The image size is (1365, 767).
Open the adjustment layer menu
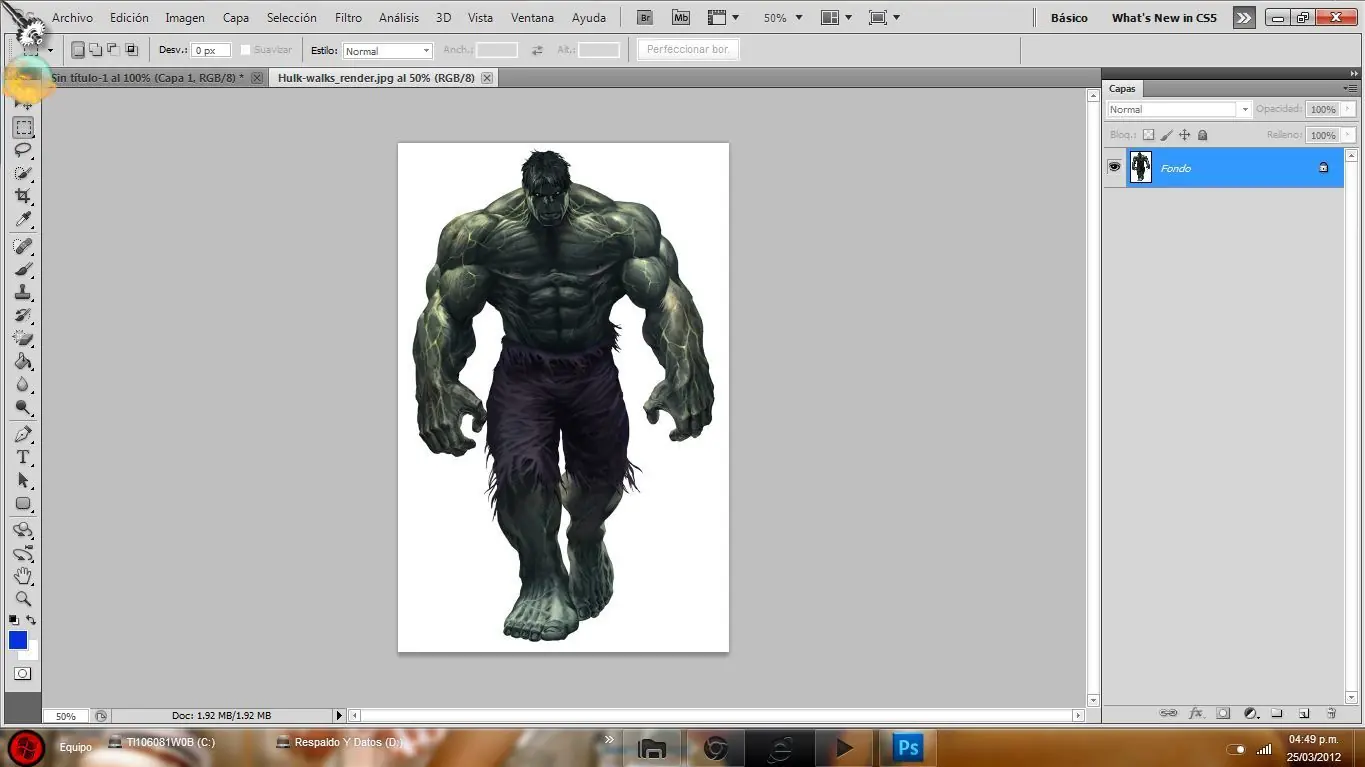[x=1250, y=713]
